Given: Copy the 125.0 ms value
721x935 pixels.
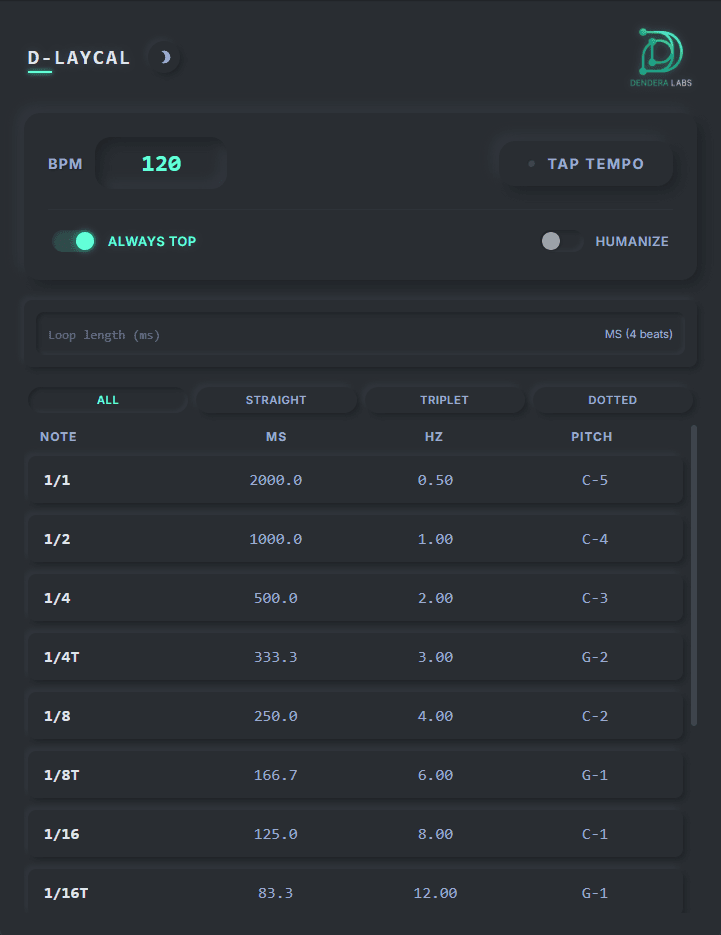Looking at the screenshot, I should tap(276, 834).
